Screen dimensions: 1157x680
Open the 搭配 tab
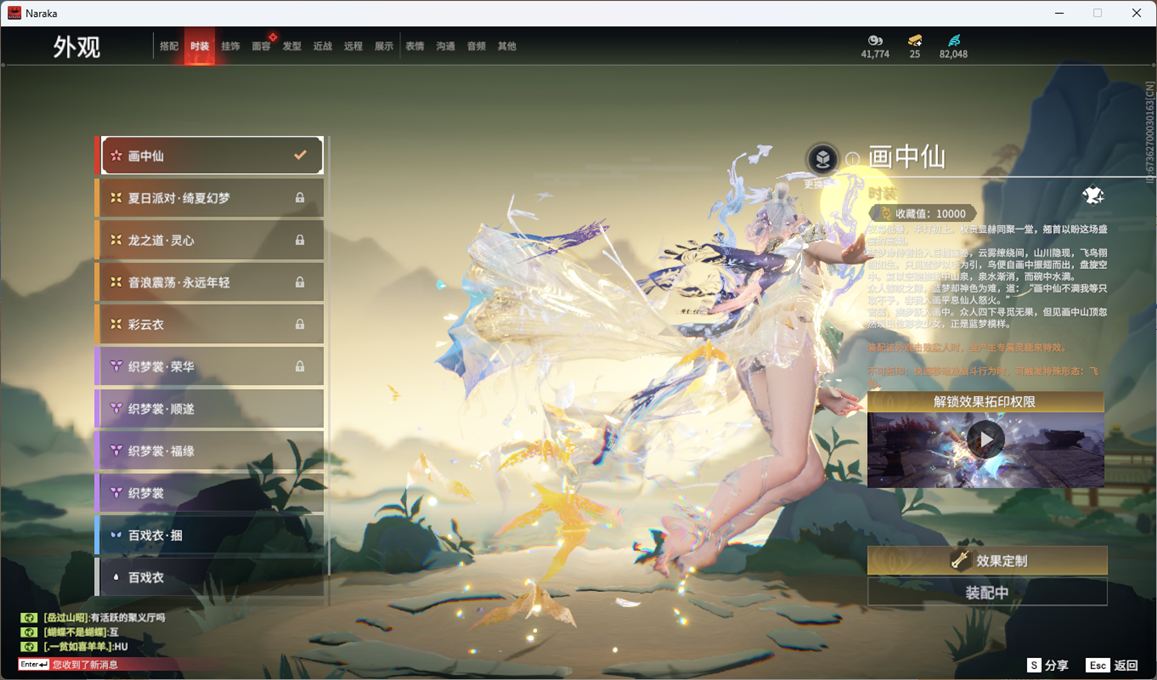tap(169, 46)
